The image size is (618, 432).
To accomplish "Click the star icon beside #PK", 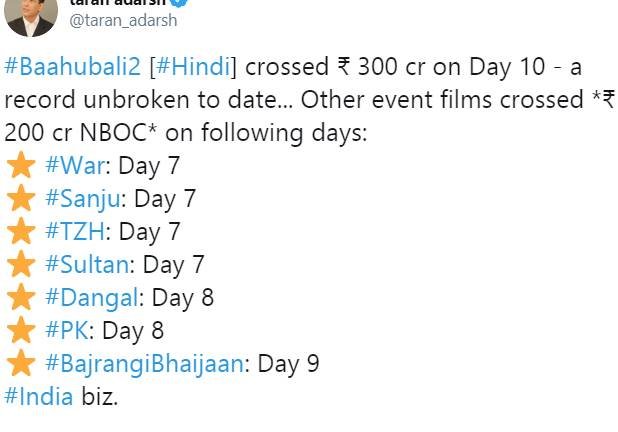I will pyautogui.click(x=21, y=330).
